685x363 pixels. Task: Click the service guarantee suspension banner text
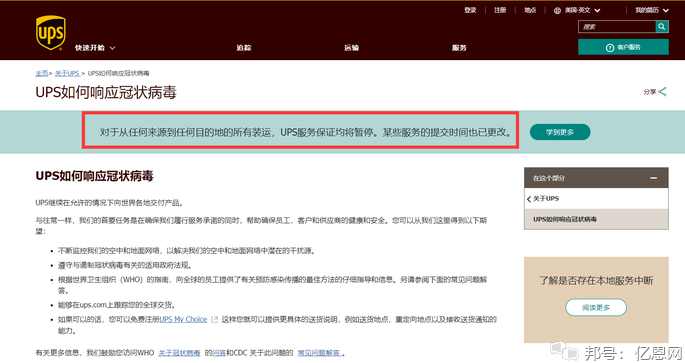click(x=306, y=132)
